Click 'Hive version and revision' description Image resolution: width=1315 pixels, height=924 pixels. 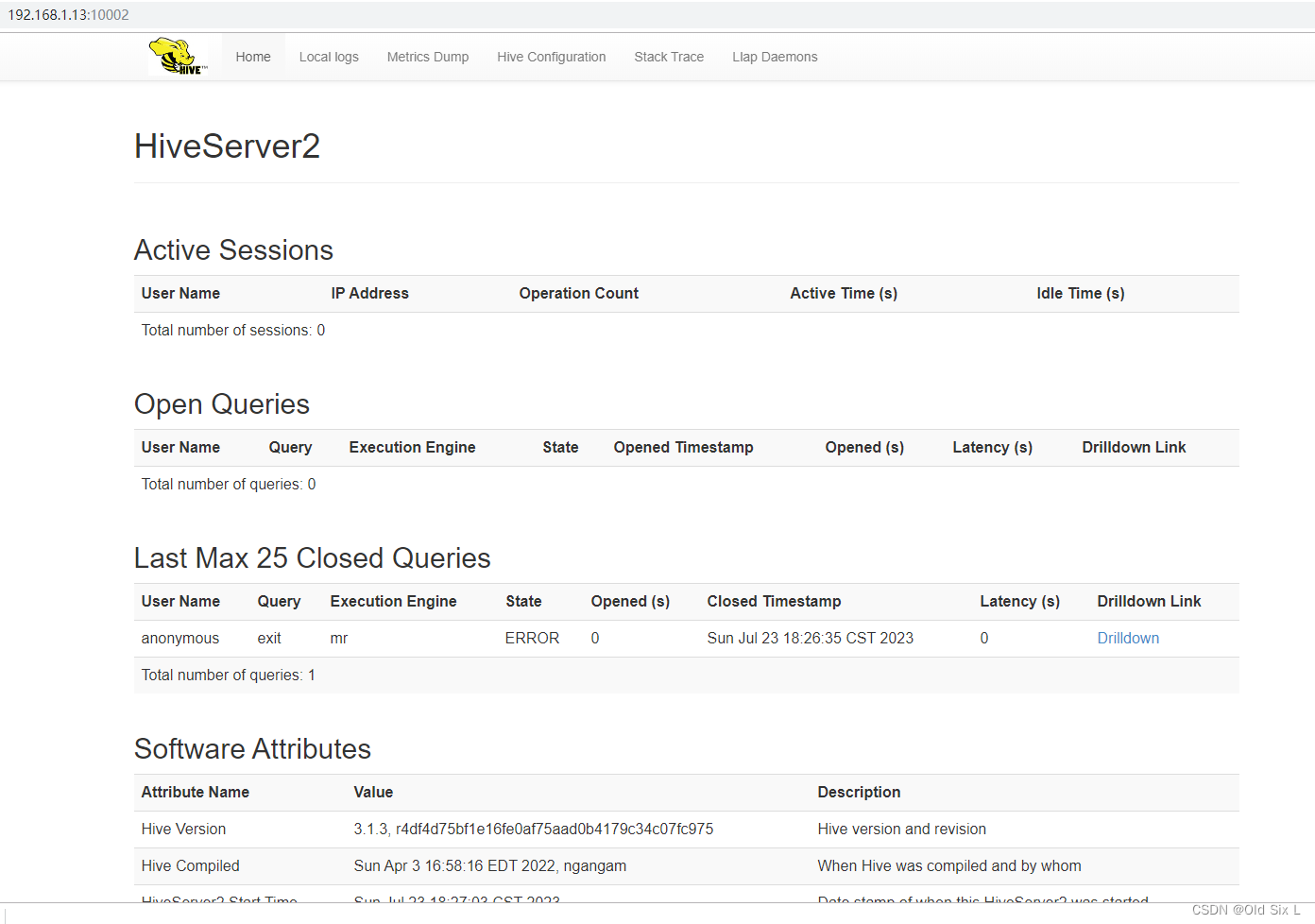[901, 830]
